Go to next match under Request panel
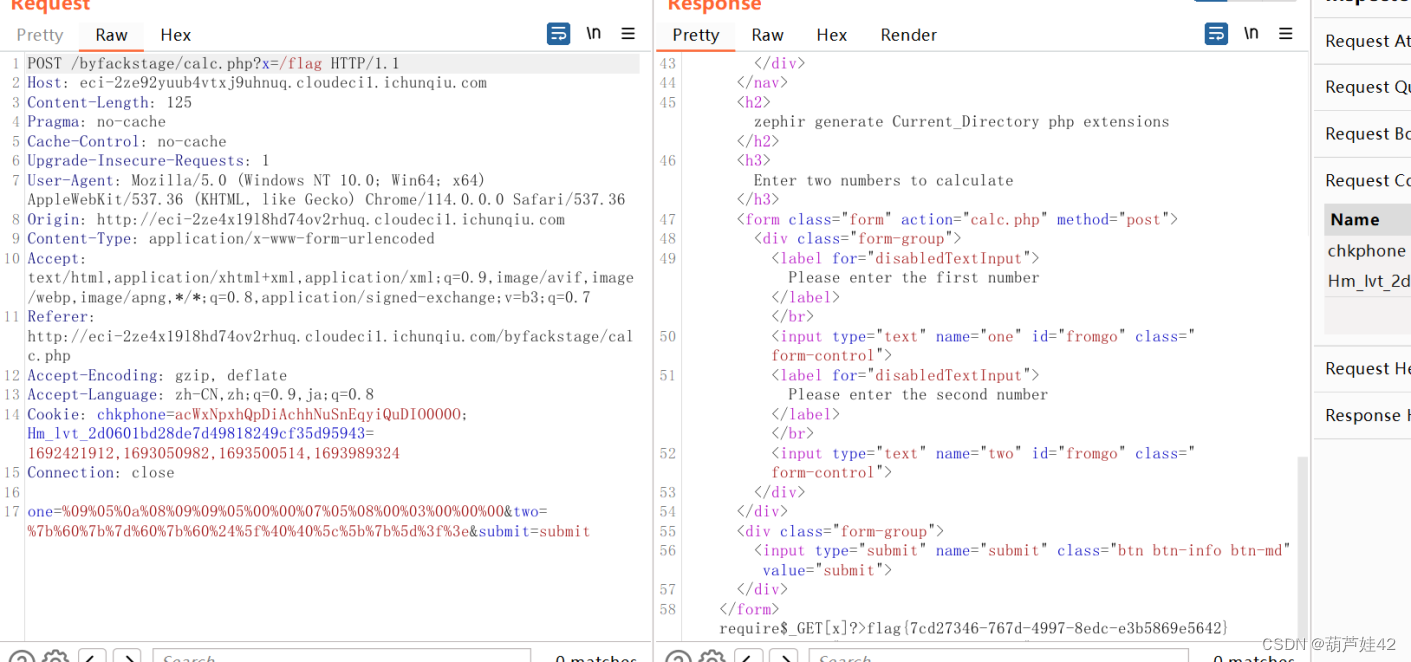1411x662 pixels. coord(127,657)
